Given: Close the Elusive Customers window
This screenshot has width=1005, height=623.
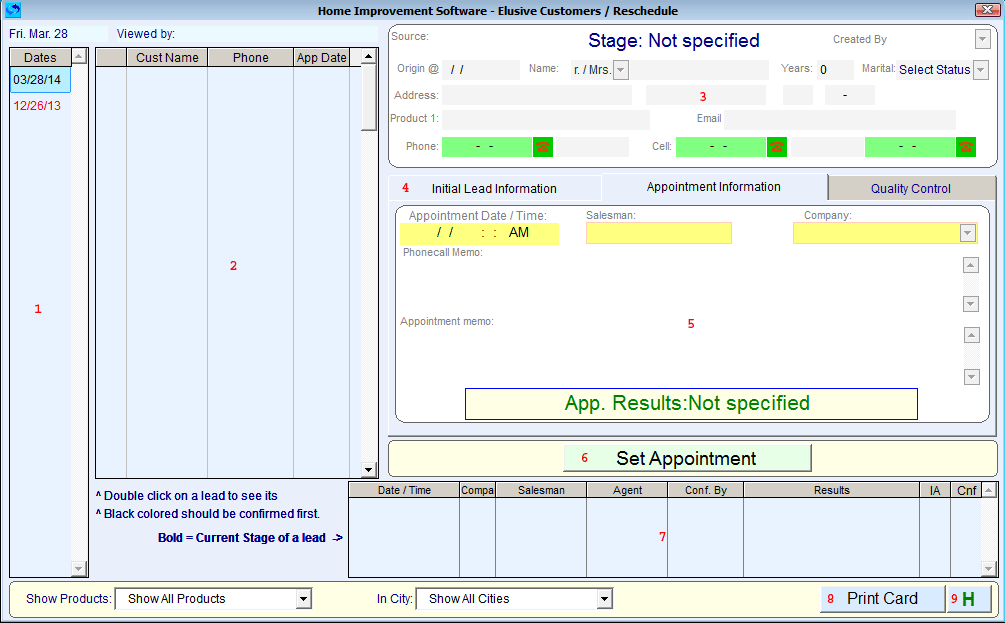Looking at the screenshot, I should [986, 10].
